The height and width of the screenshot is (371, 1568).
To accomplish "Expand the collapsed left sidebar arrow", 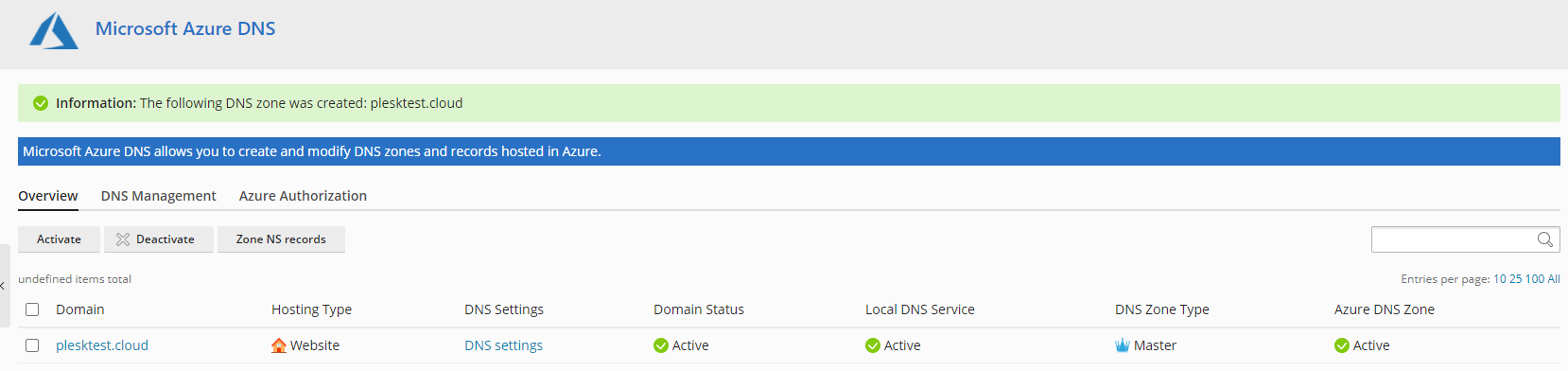I will [x=4, y=286].
